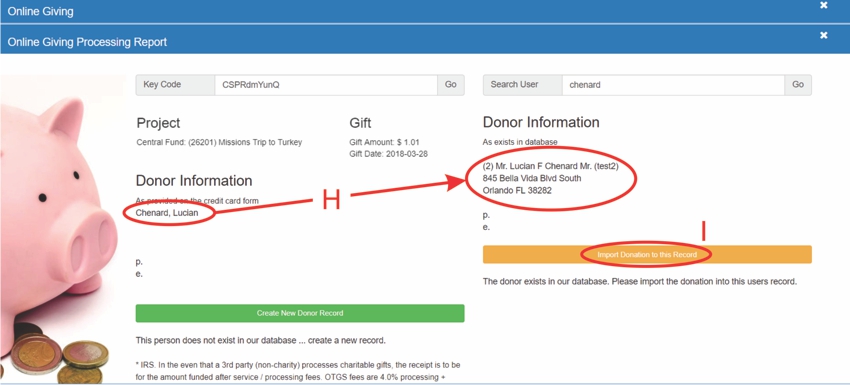Viewport: 850px width, 385px height.
Task: Select the Gift Date 2018-03-28 line
Action: (x=388, y=154)
